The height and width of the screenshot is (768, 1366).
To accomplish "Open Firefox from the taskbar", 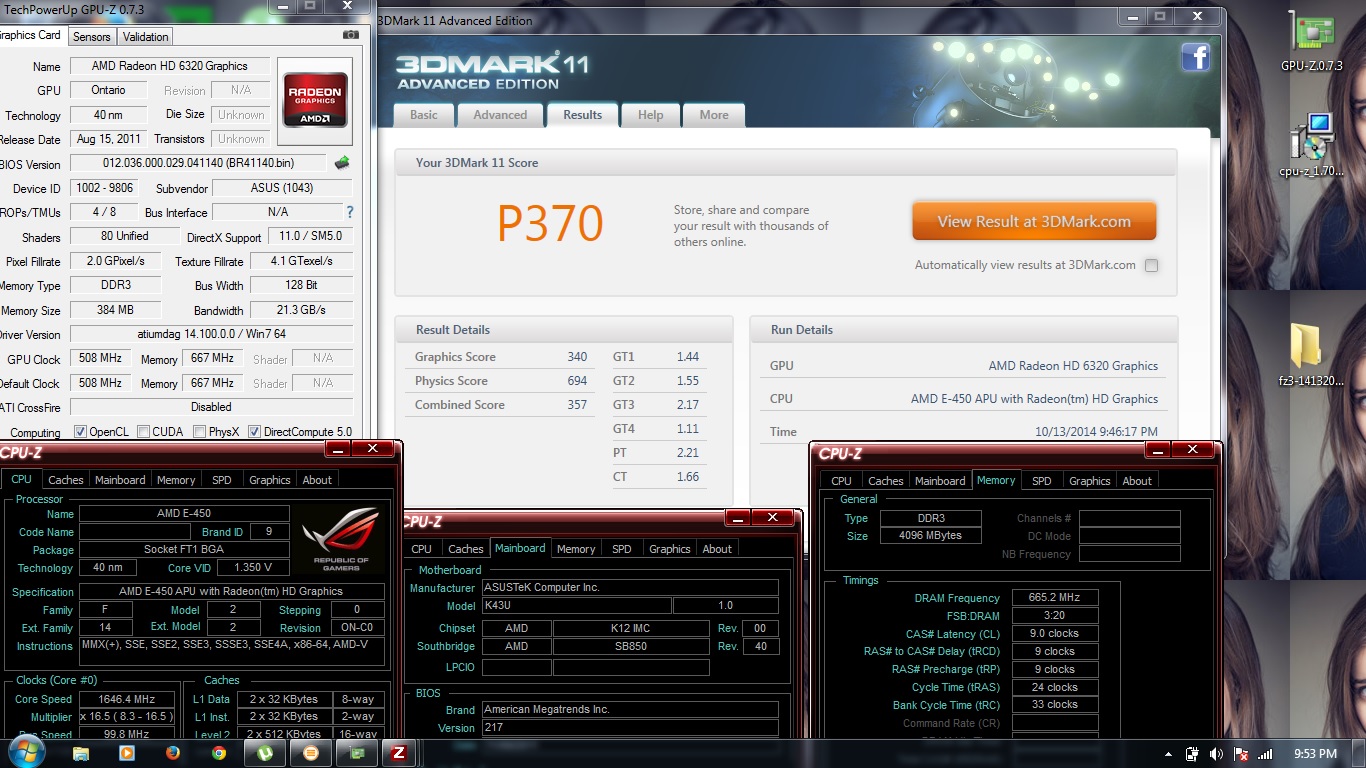I will click(173, 753).
